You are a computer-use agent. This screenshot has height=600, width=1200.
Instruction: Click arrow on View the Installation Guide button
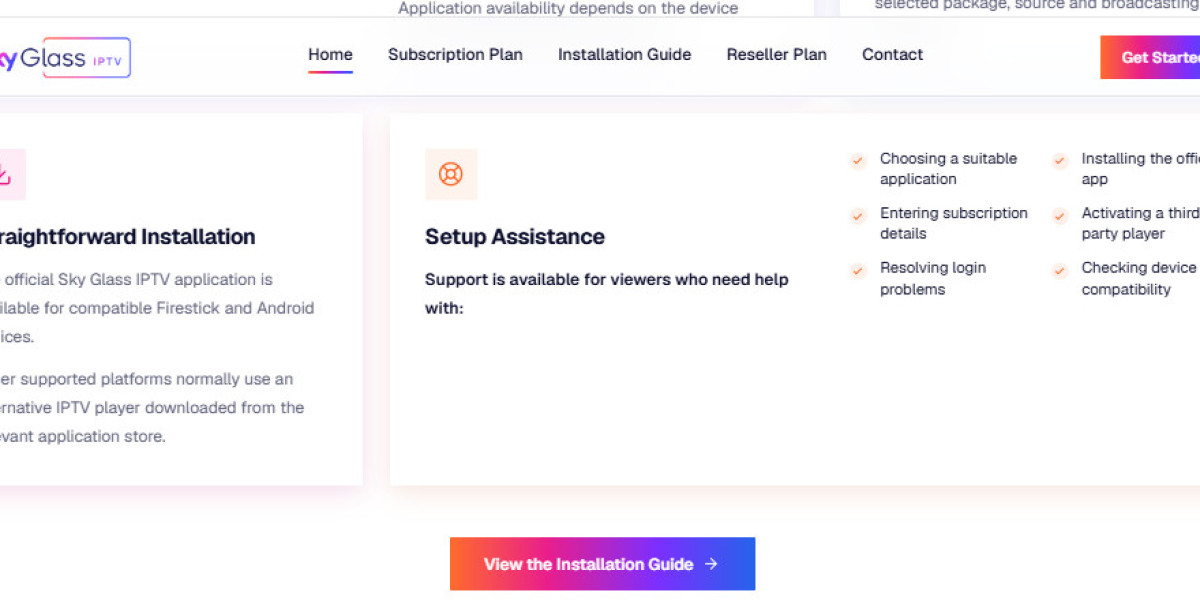(711, 564)
